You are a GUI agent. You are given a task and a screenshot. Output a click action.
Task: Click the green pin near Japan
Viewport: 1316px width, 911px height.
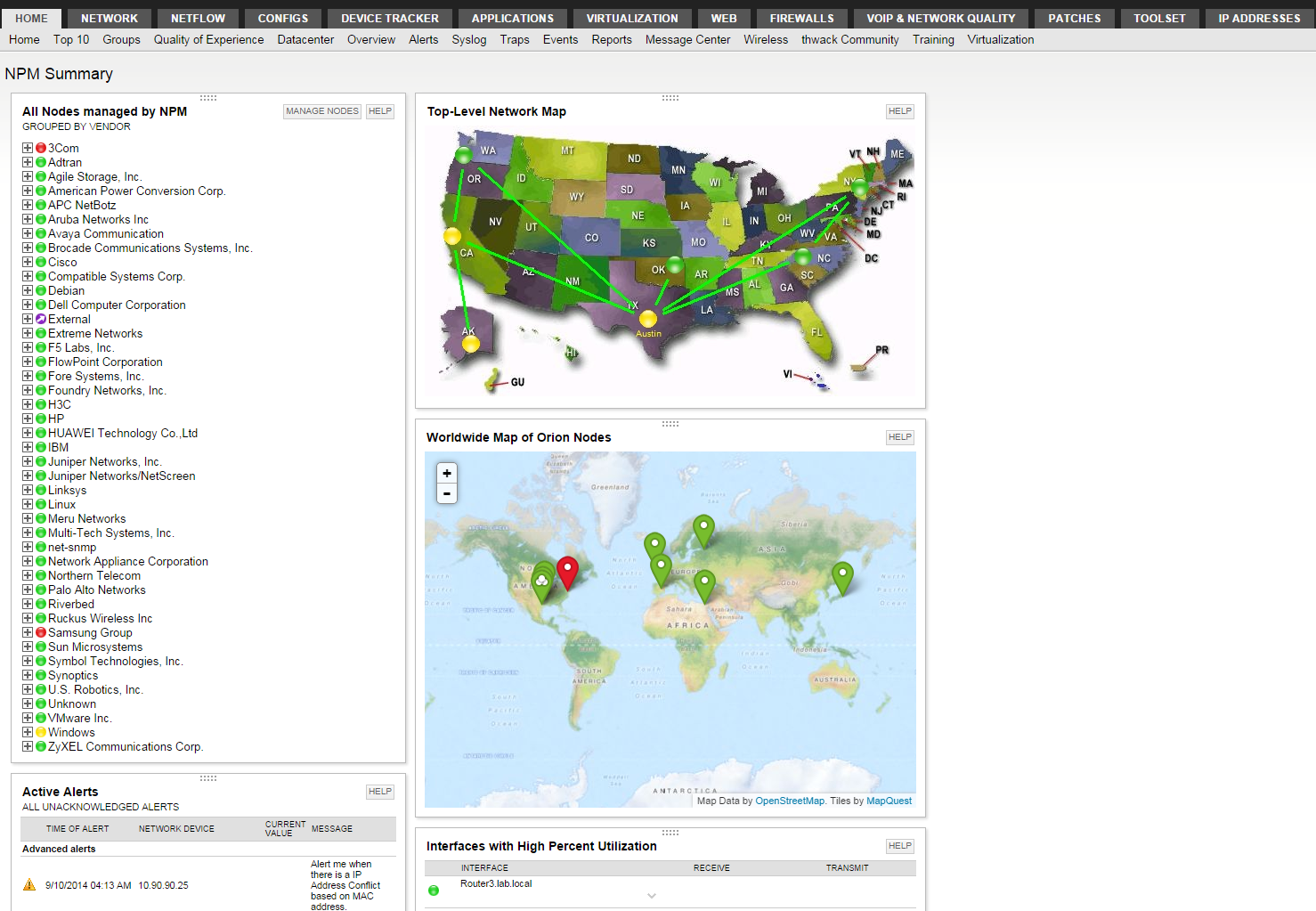[x=842, y=578]
